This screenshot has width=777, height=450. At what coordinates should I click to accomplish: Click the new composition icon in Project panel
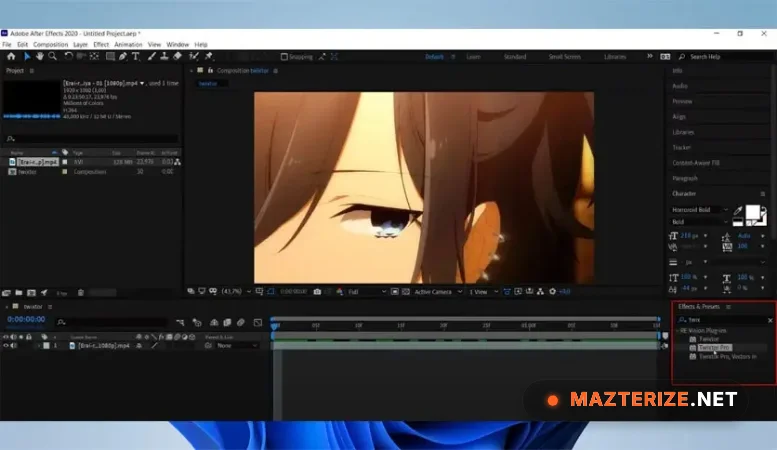point(31,293)
